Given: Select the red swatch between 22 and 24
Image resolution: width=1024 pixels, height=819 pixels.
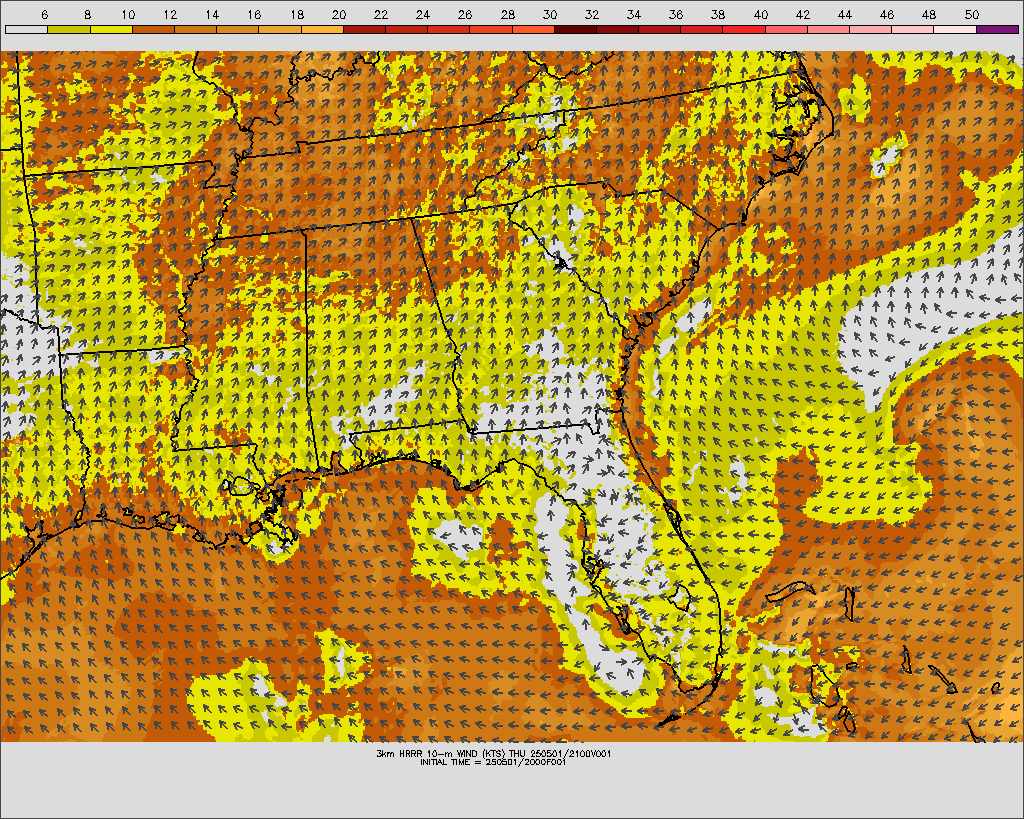Looking at the screenshot, I should click(406, 29).
